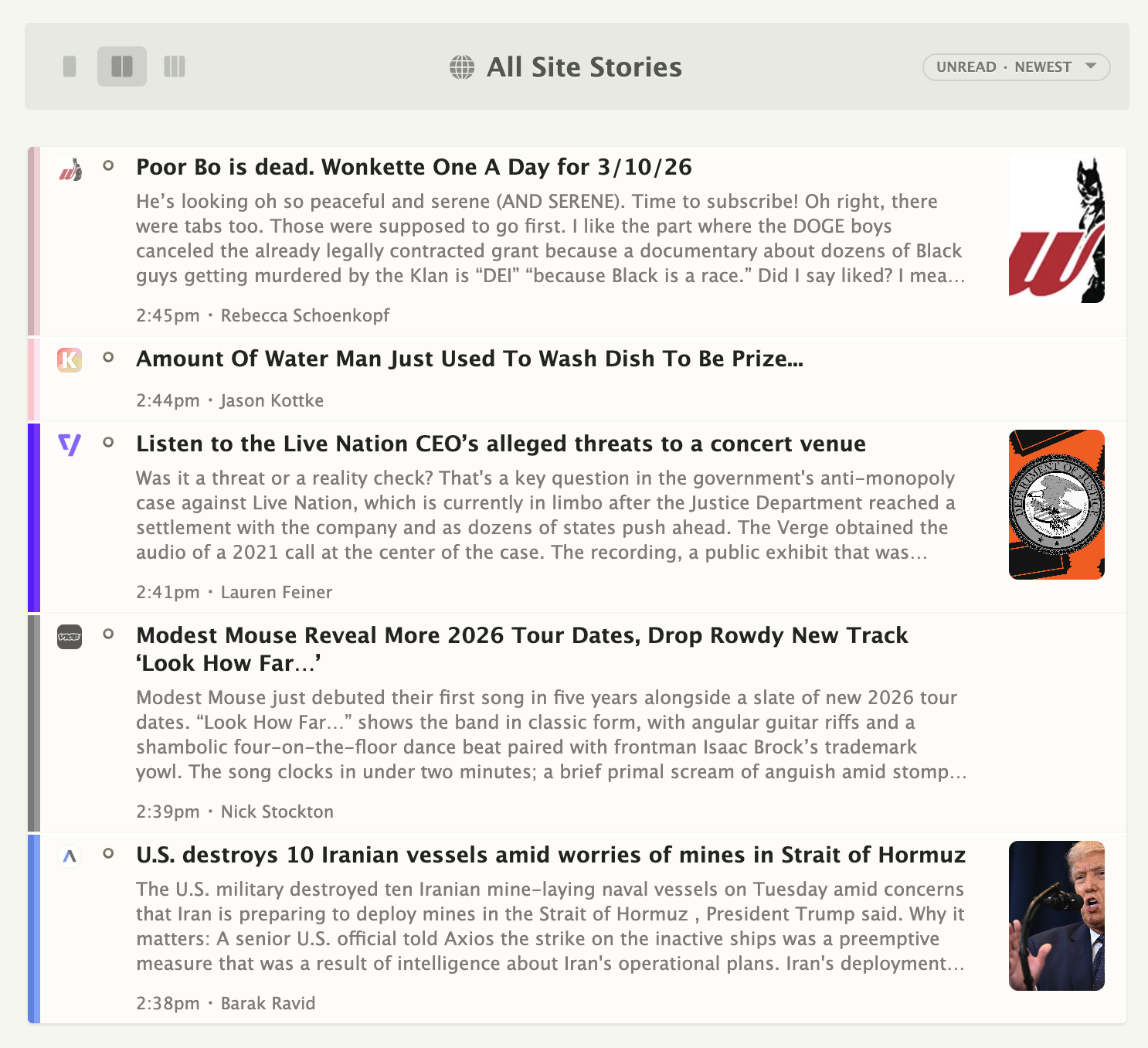The height and width of the screenshot is (1048, 1148).
Task: Click the Axios feed favicon
Action: coord(70,857)
